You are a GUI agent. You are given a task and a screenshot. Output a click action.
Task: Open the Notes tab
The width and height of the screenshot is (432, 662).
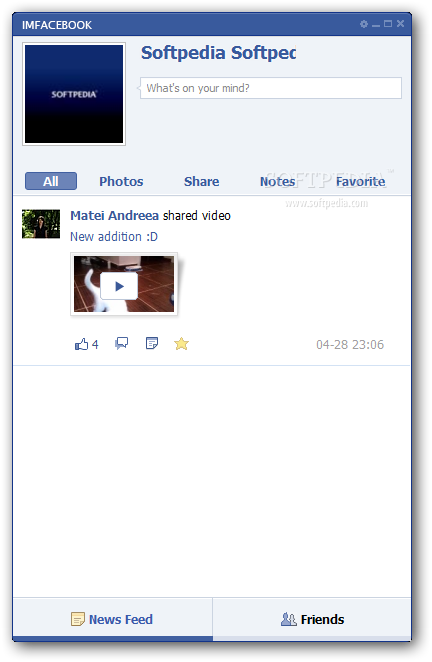[x=277, y=182]
